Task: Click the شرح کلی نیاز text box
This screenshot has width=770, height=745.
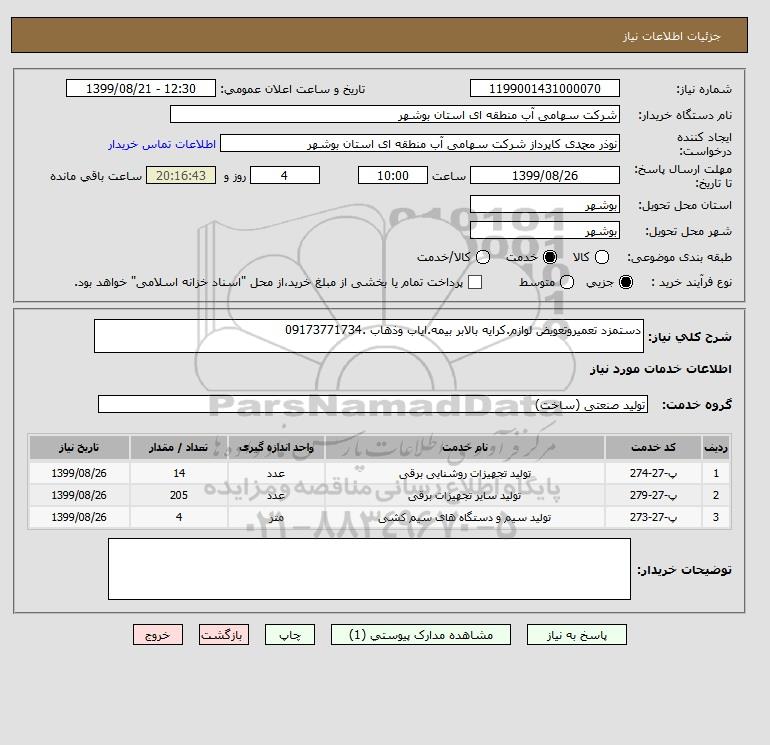Action: 369,336
